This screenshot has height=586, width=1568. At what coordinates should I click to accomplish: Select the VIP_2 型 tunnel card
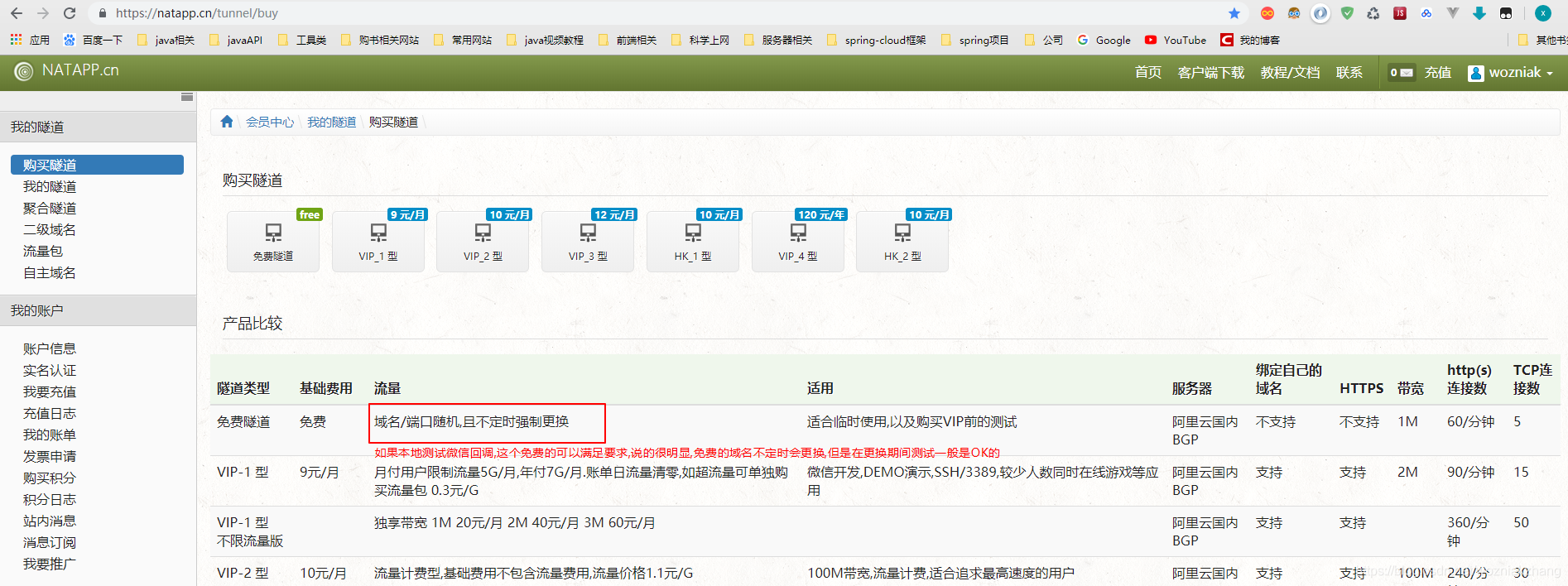point(483,241)
